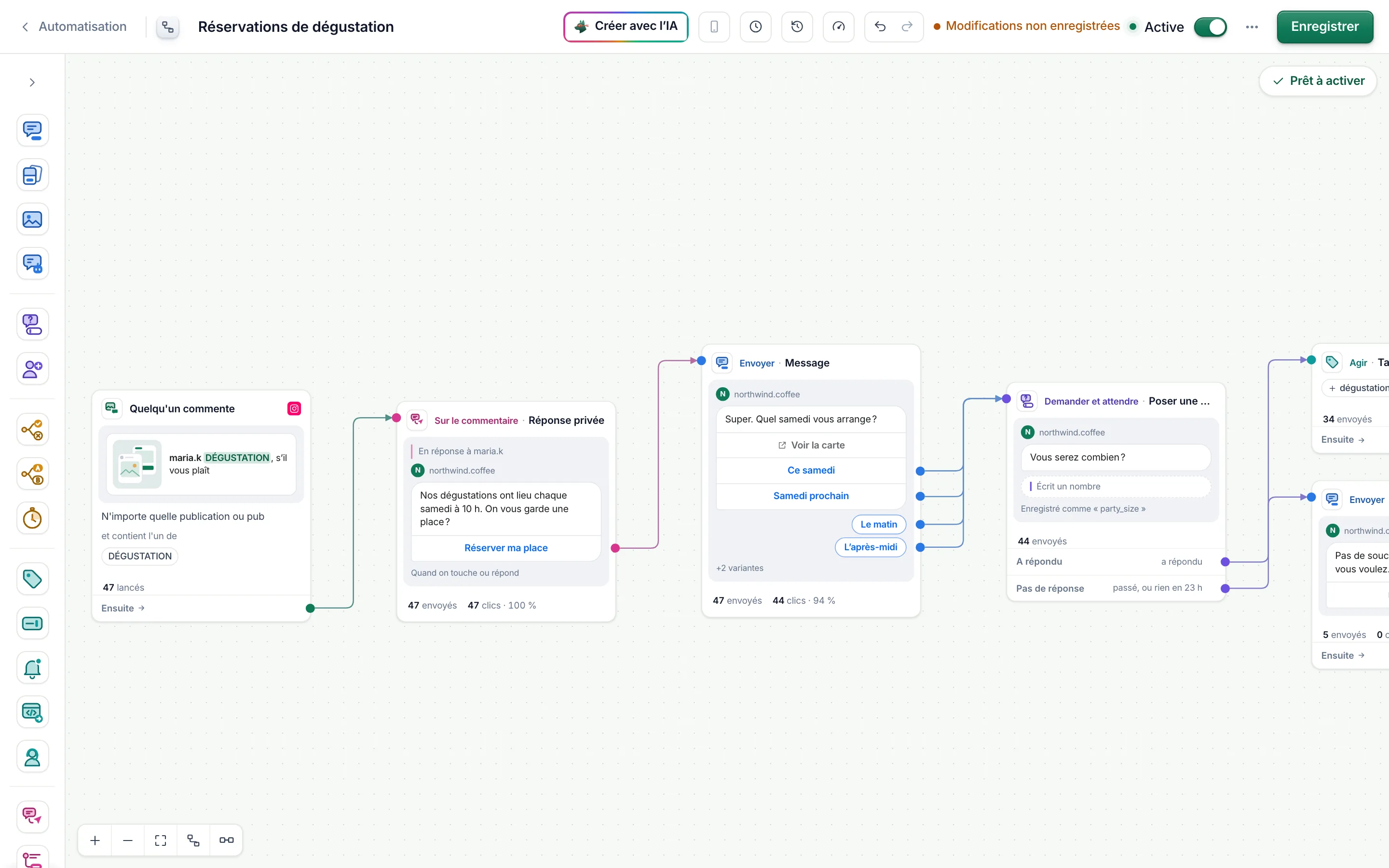Fit the flow to screen
Screen dimensions: 1389x868
coord(161,841)
